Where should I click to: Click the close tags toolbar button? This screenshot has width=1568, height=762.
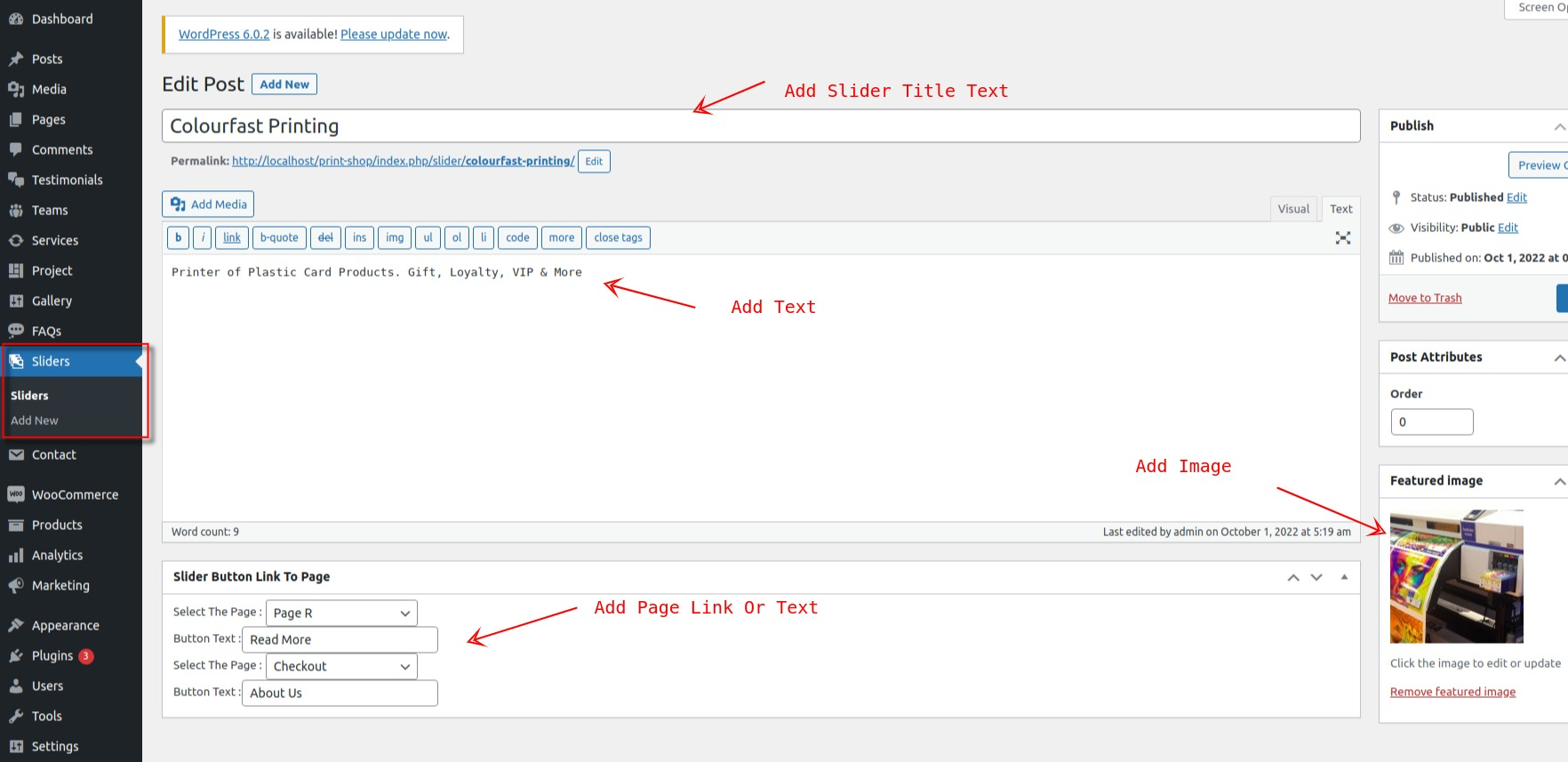(x=618, y=237)
